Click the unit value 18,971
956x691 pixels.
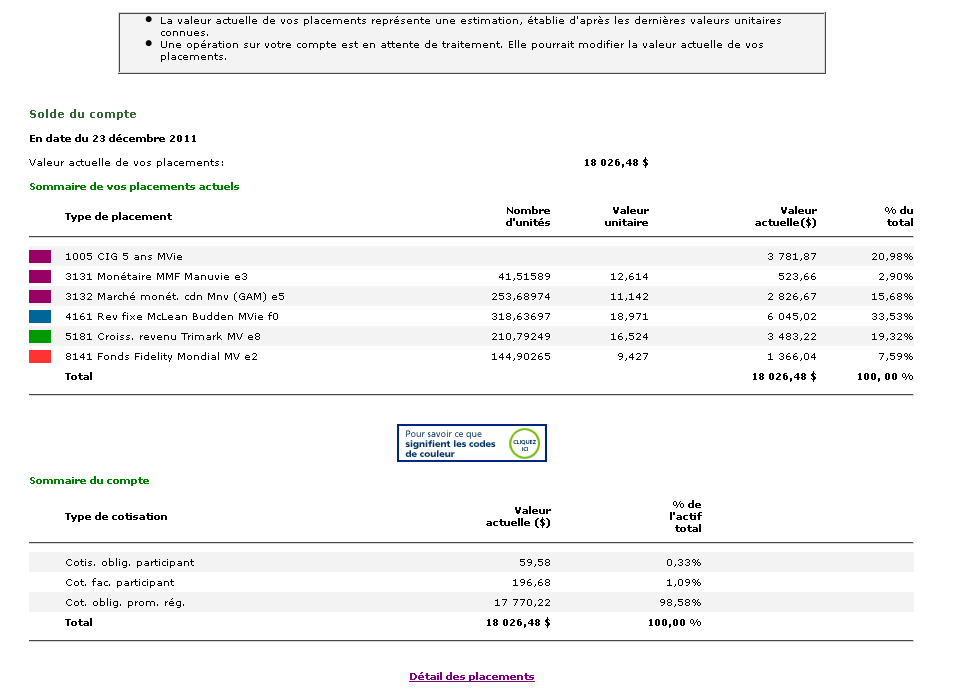[629, 317]
